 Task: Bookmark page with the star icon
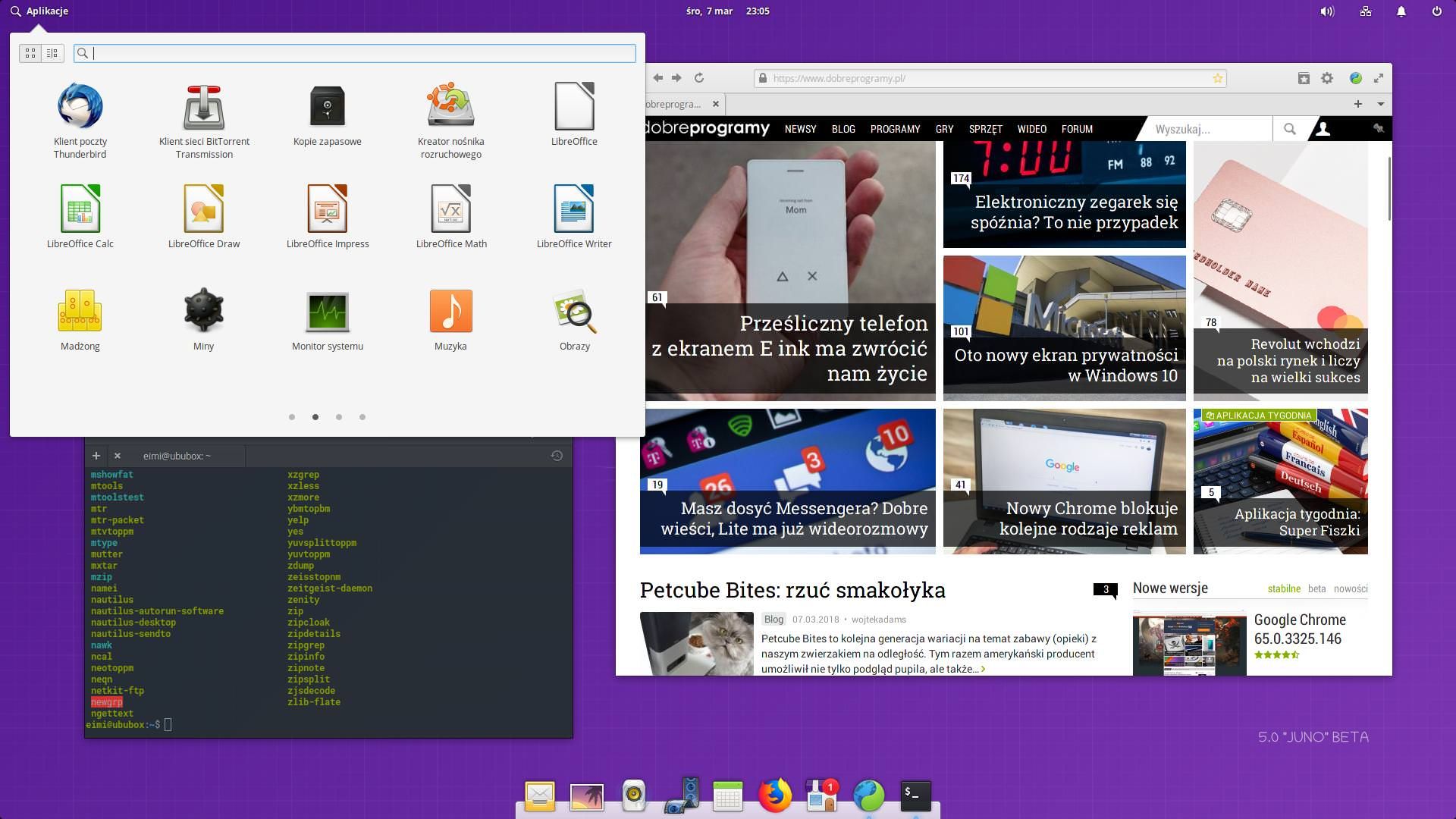tap(1218, 78)
